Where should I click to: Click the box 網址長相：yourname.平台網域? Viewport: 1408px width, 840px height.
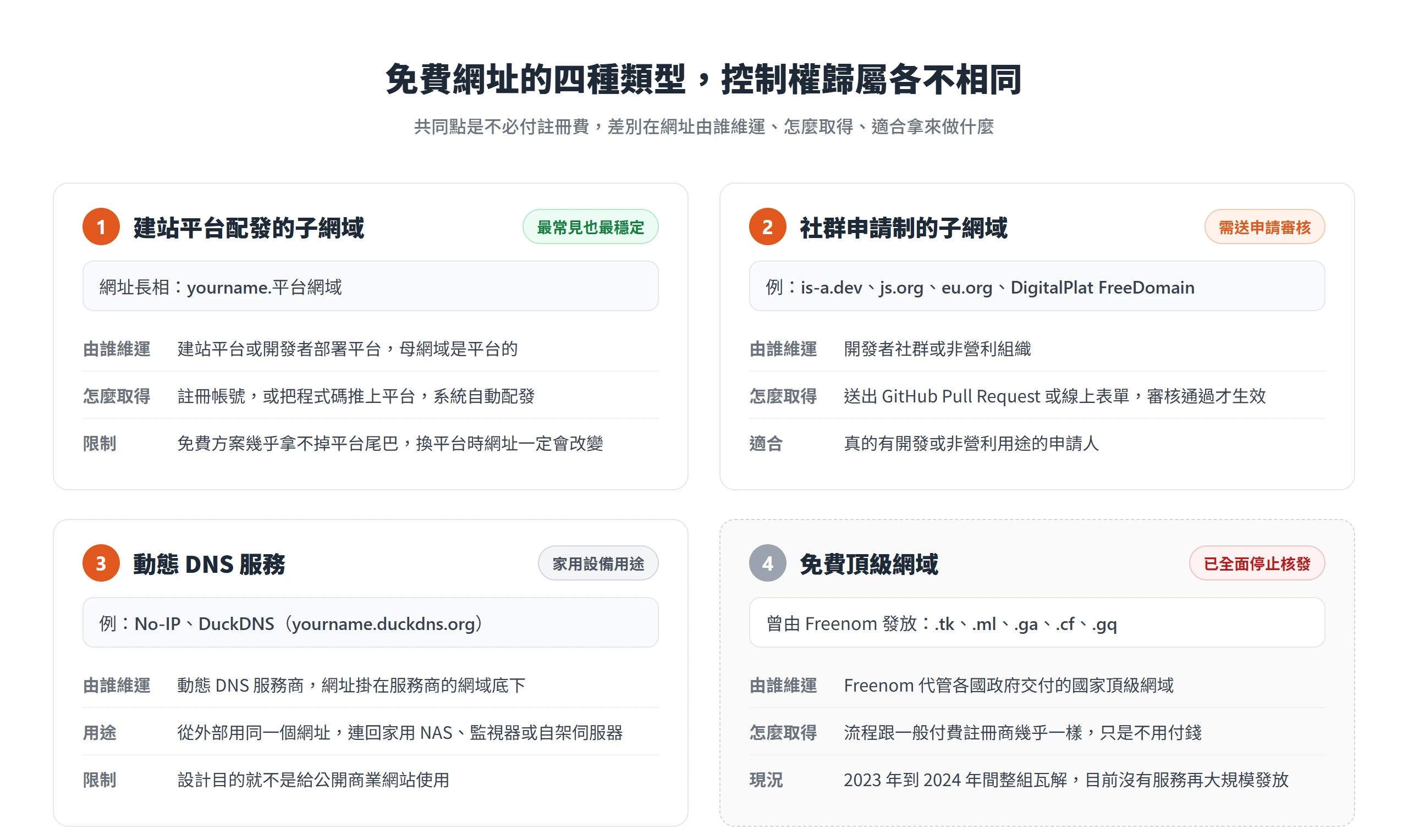pos(370,286)
